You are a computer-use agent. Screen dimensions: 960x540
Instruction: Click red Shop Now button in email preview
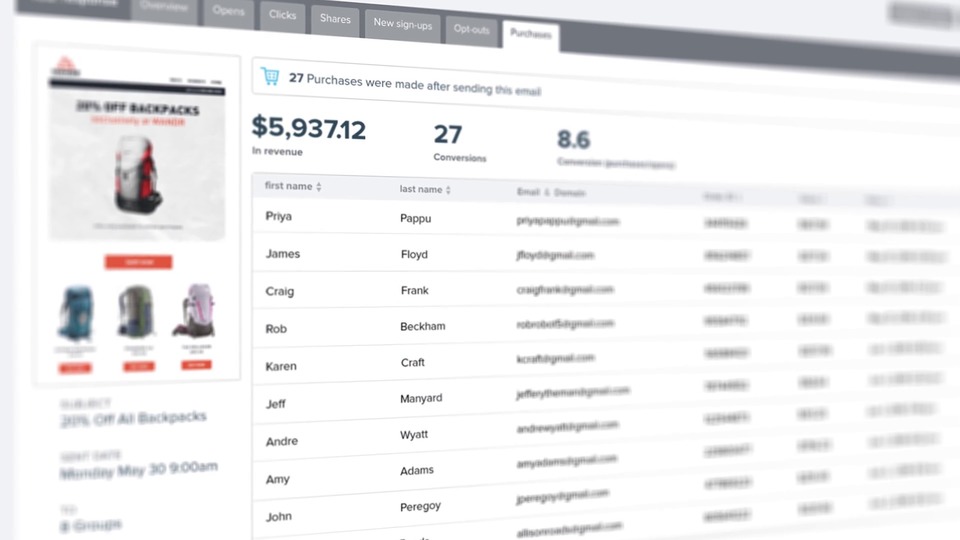point(138,262)
